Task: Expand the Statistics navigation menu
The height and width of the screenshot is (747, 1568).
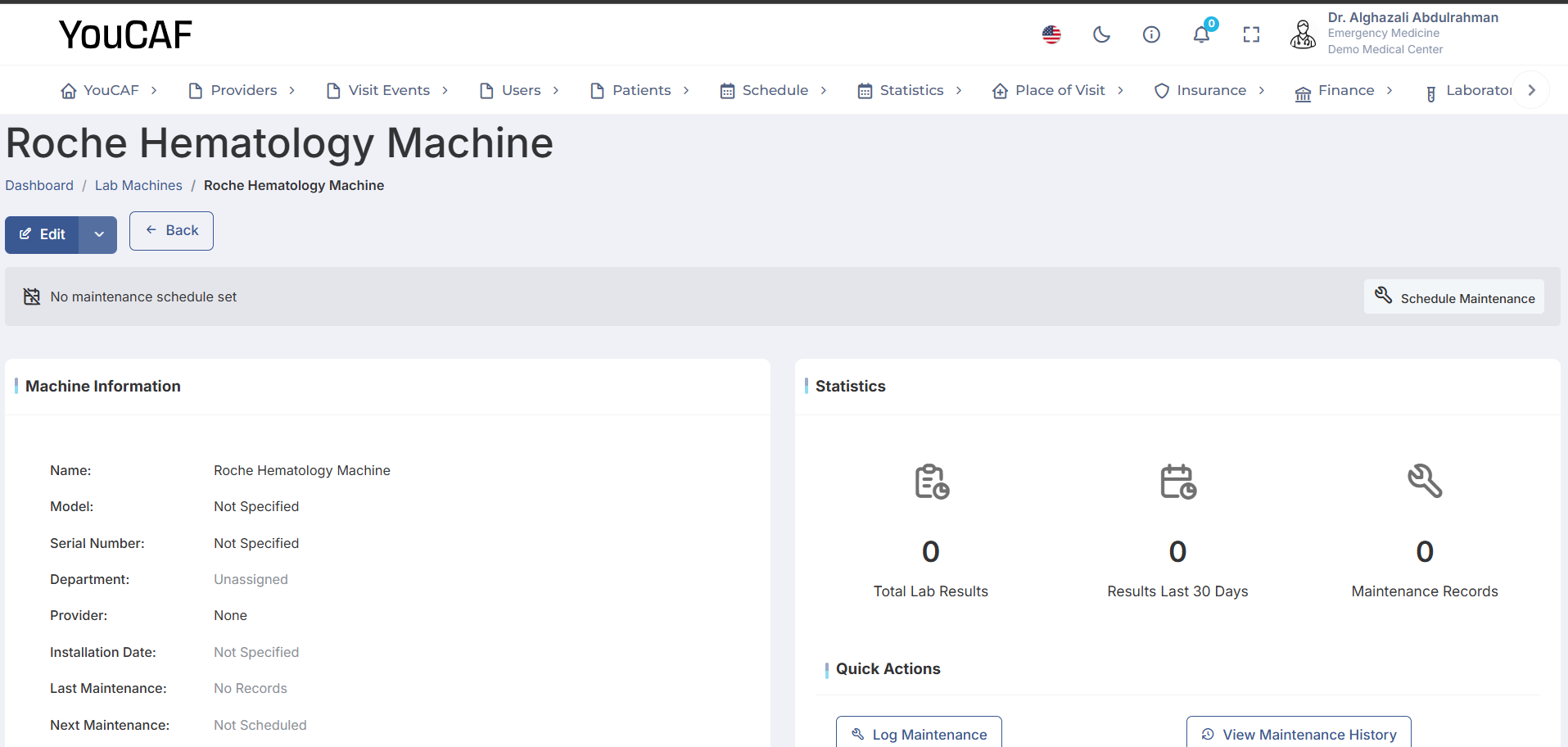Action: coord(910,90)
